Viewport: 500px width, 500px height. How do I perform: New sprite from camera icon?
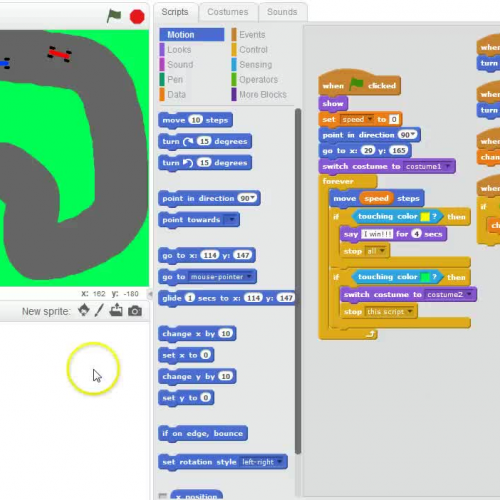pyautogui.click(x=135, y=311)
